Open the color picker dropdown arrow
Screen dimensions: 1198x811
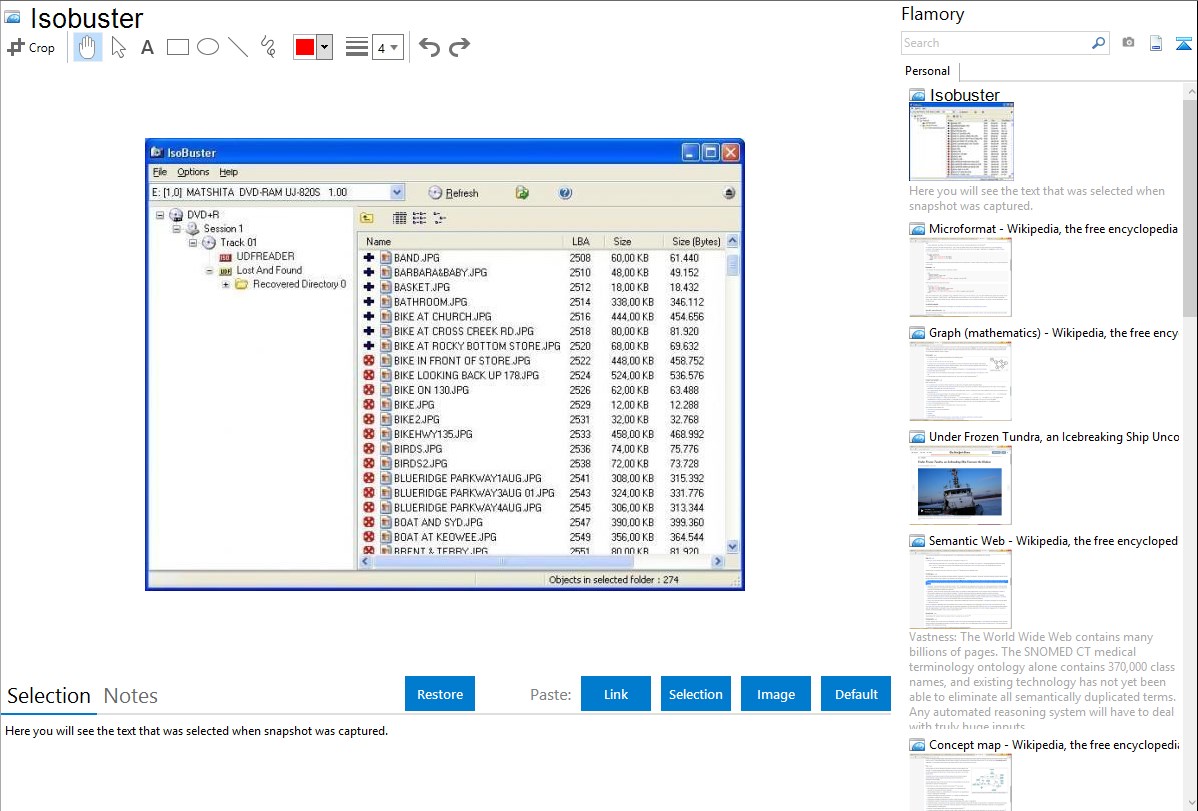324,47
